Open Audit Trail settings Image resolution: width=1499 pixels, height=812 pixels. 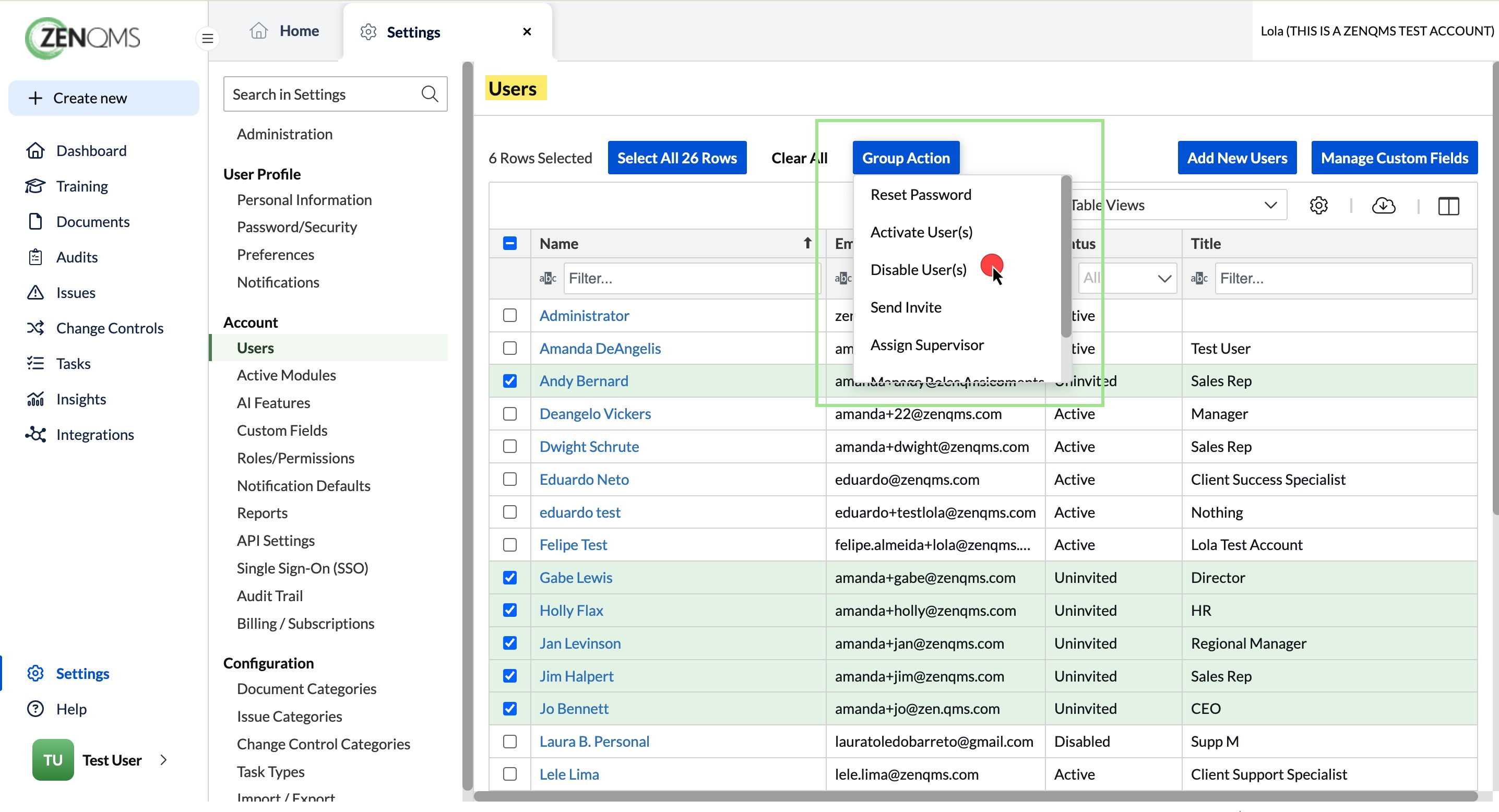(x=269, y=595)
